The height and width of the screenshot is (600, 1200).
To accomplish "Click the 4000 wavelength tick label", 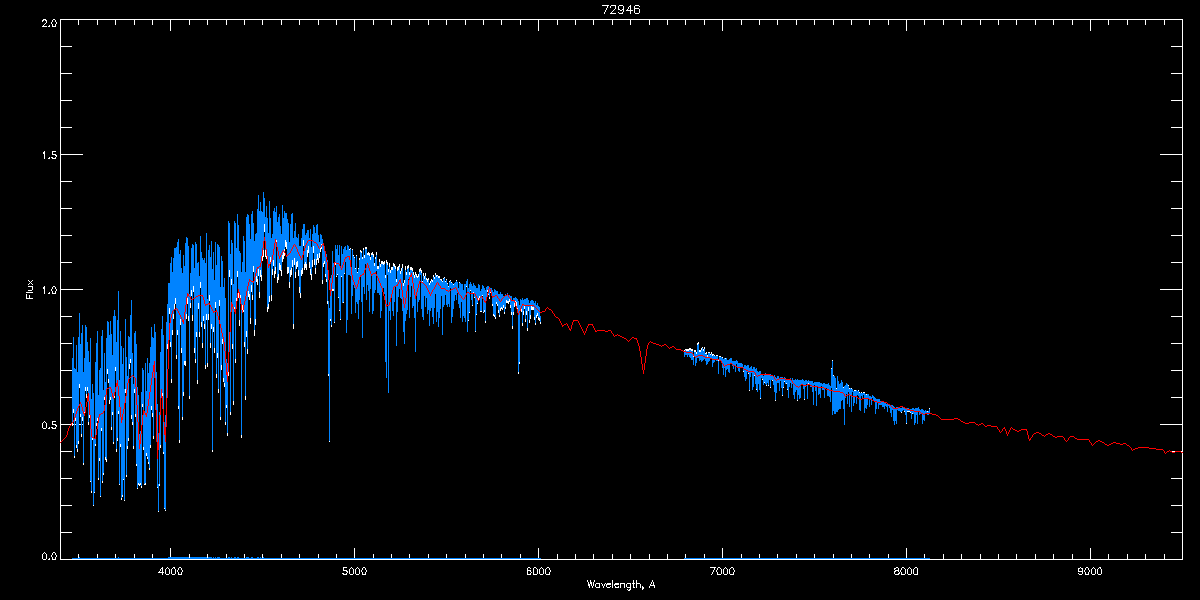I will (171, 572).
